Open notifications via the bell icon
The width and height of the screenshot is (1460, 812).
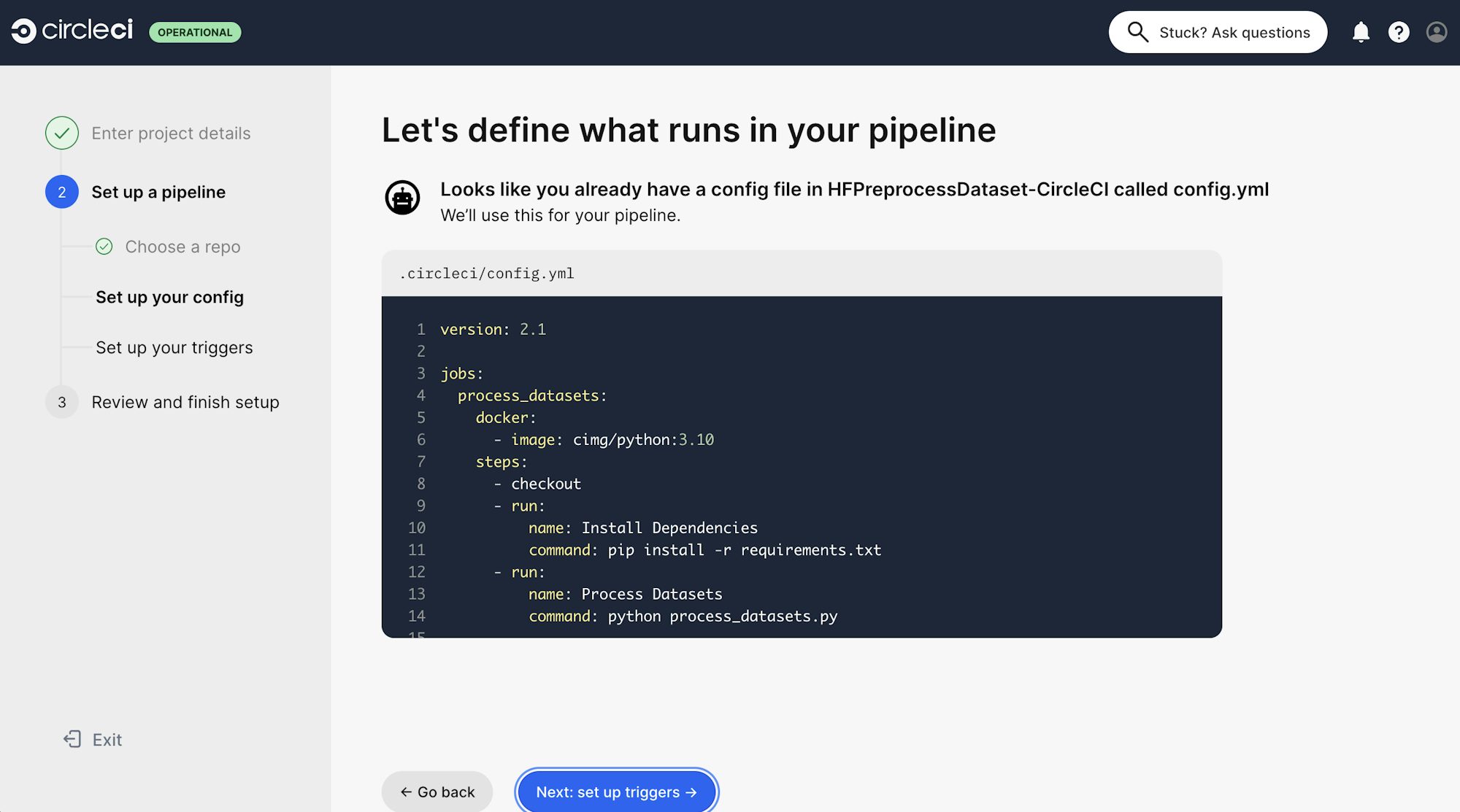coord(1361,32)
